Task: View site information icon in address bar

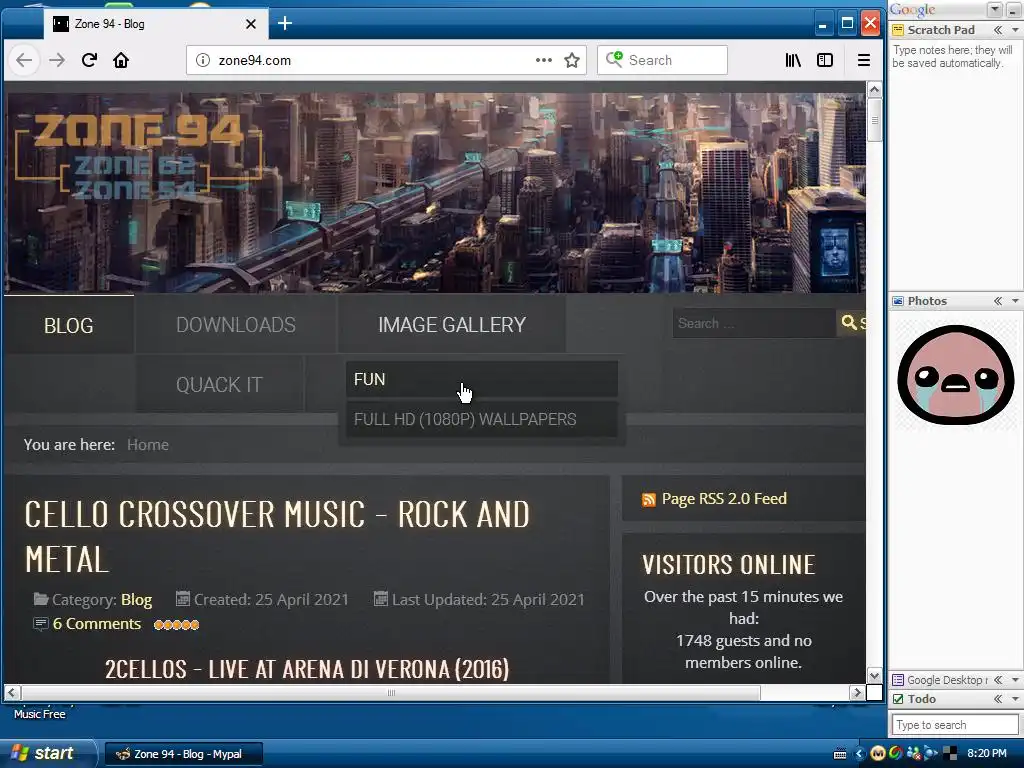Action: pos(203,60)
